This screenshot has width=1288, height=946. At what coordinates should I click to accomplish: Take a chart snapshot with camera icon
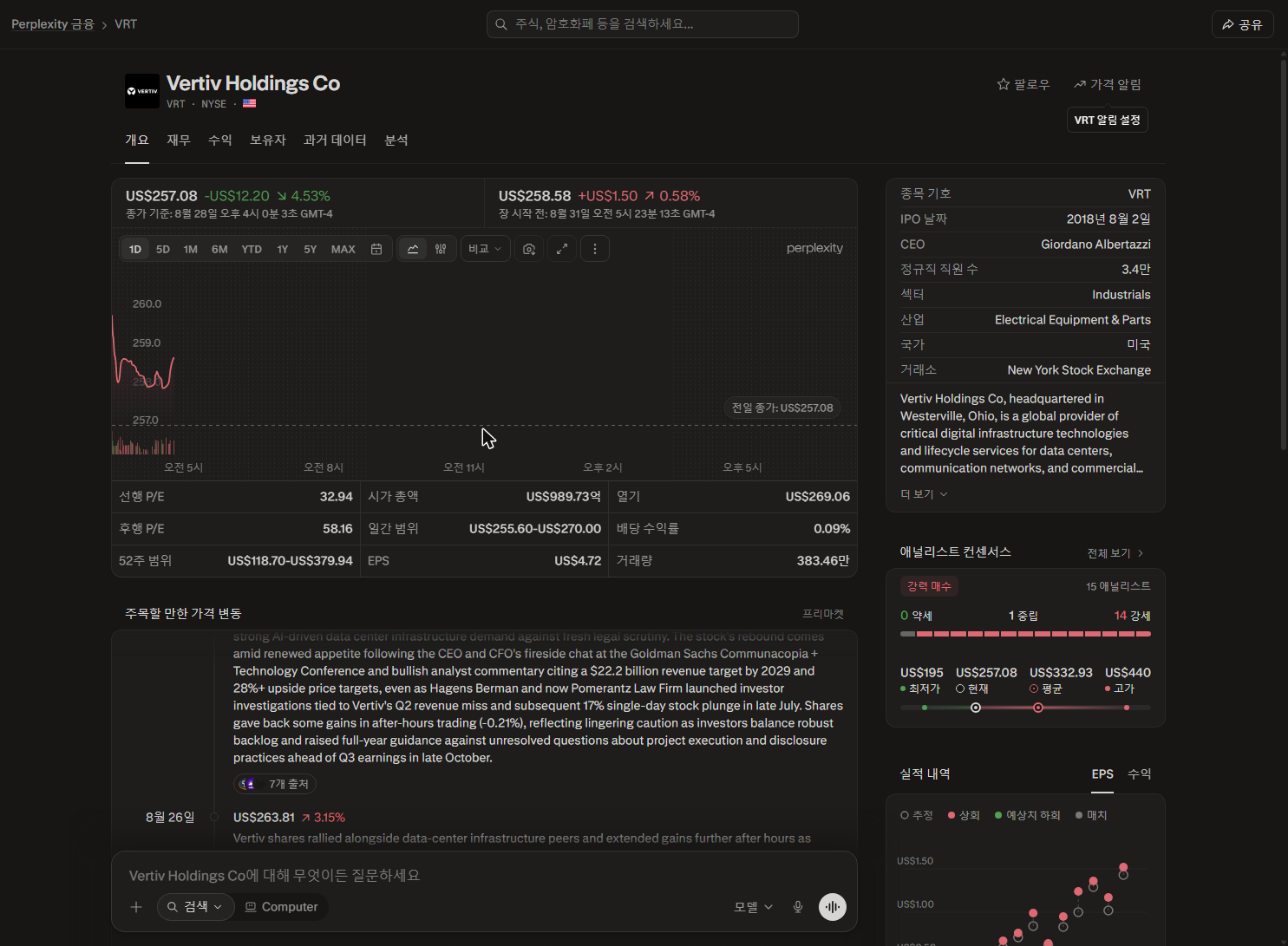tap(530, 249)
